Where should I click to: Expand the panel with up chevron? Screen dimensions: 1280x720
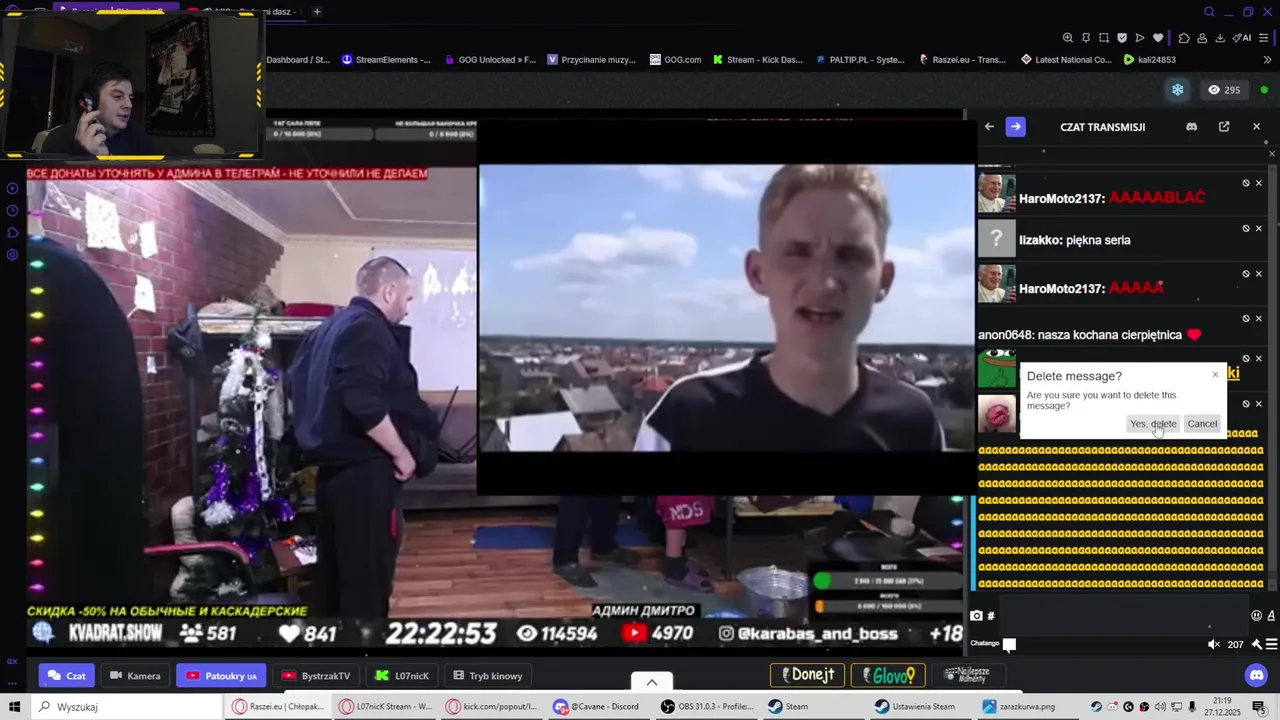click(652, 682)
